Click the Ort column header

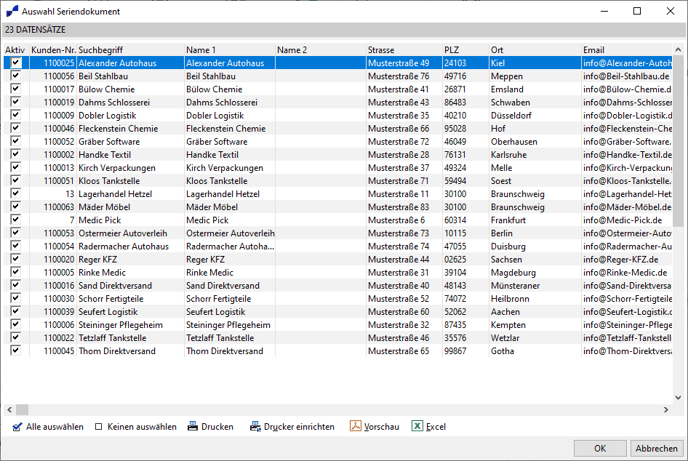tap(535, 50)
